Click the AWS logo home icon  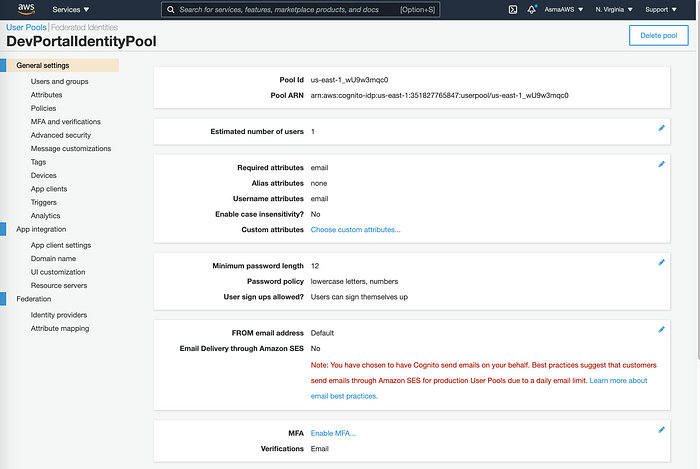26,9
